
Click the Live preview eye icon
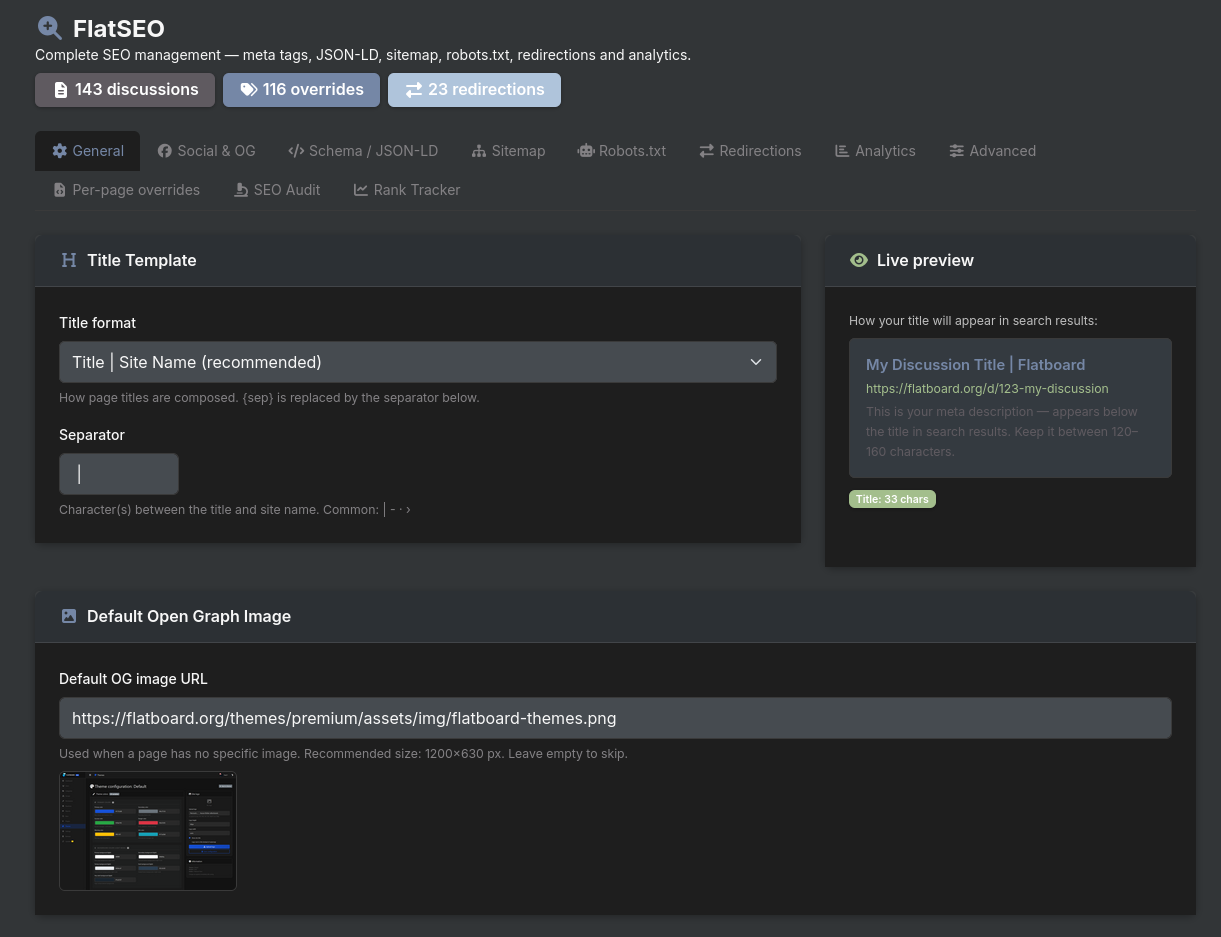(858, 260)
